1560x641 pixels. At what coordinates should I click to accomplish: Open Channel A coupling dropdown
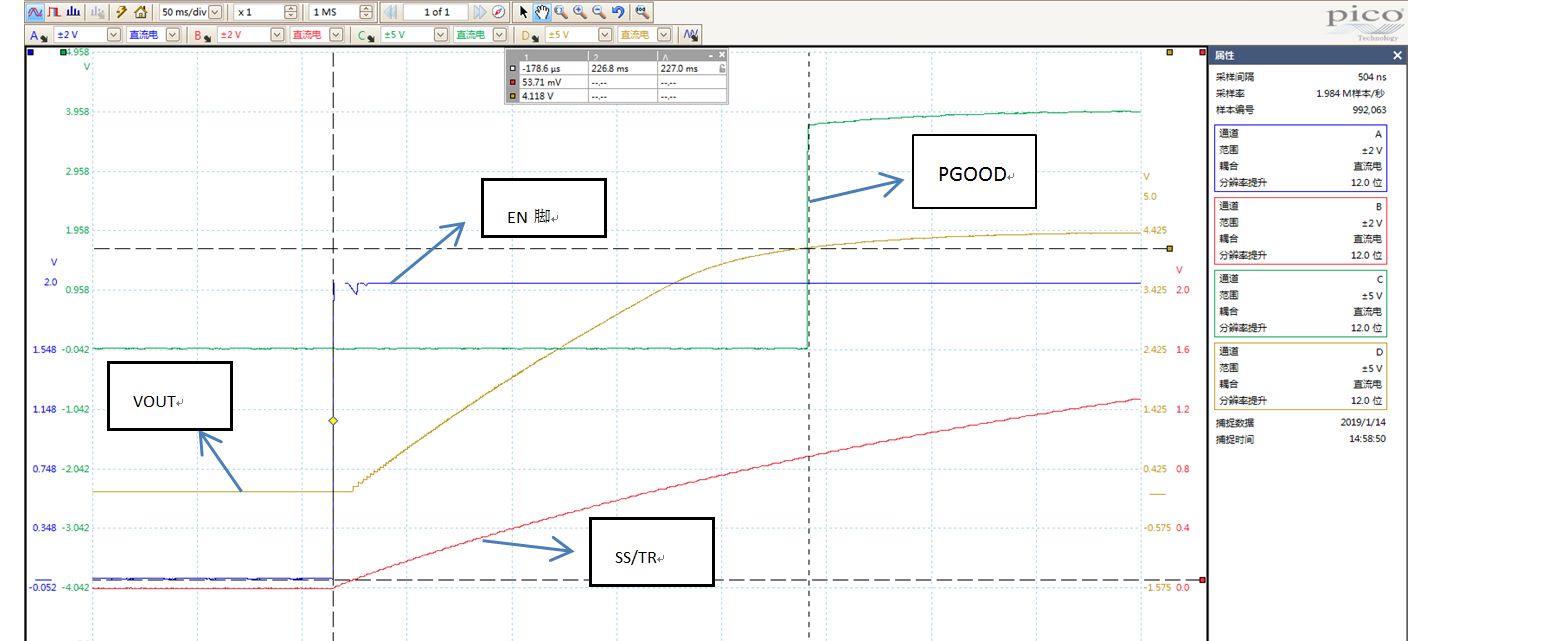tap(172, 34)
